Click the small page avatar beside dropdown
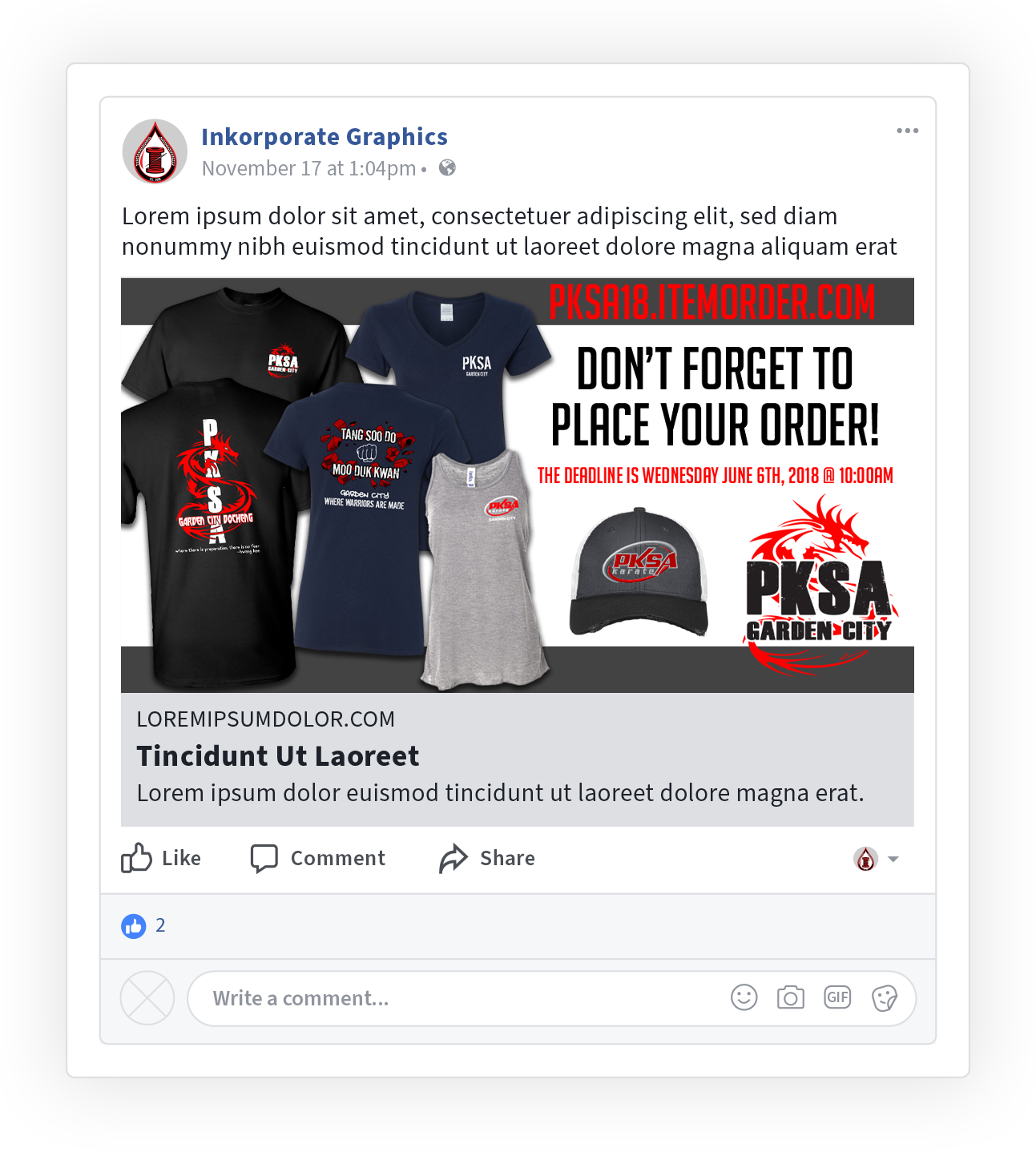The image size is (1036, 1160). tap(865, 859)
